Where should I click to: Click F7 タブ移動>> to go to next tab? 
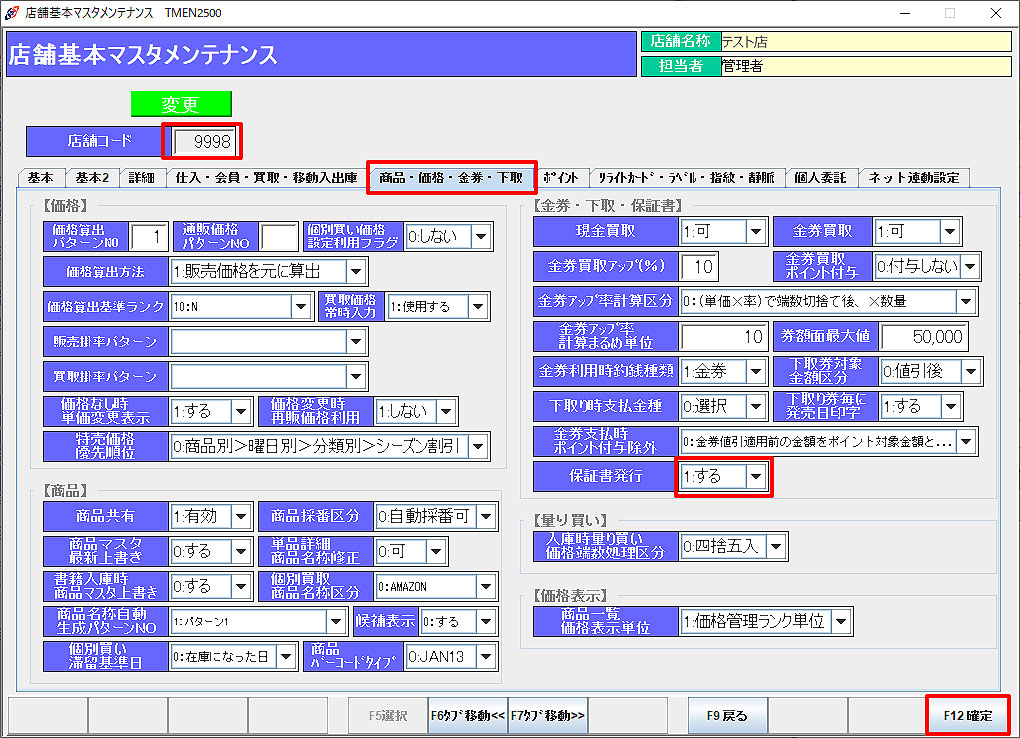548,716
